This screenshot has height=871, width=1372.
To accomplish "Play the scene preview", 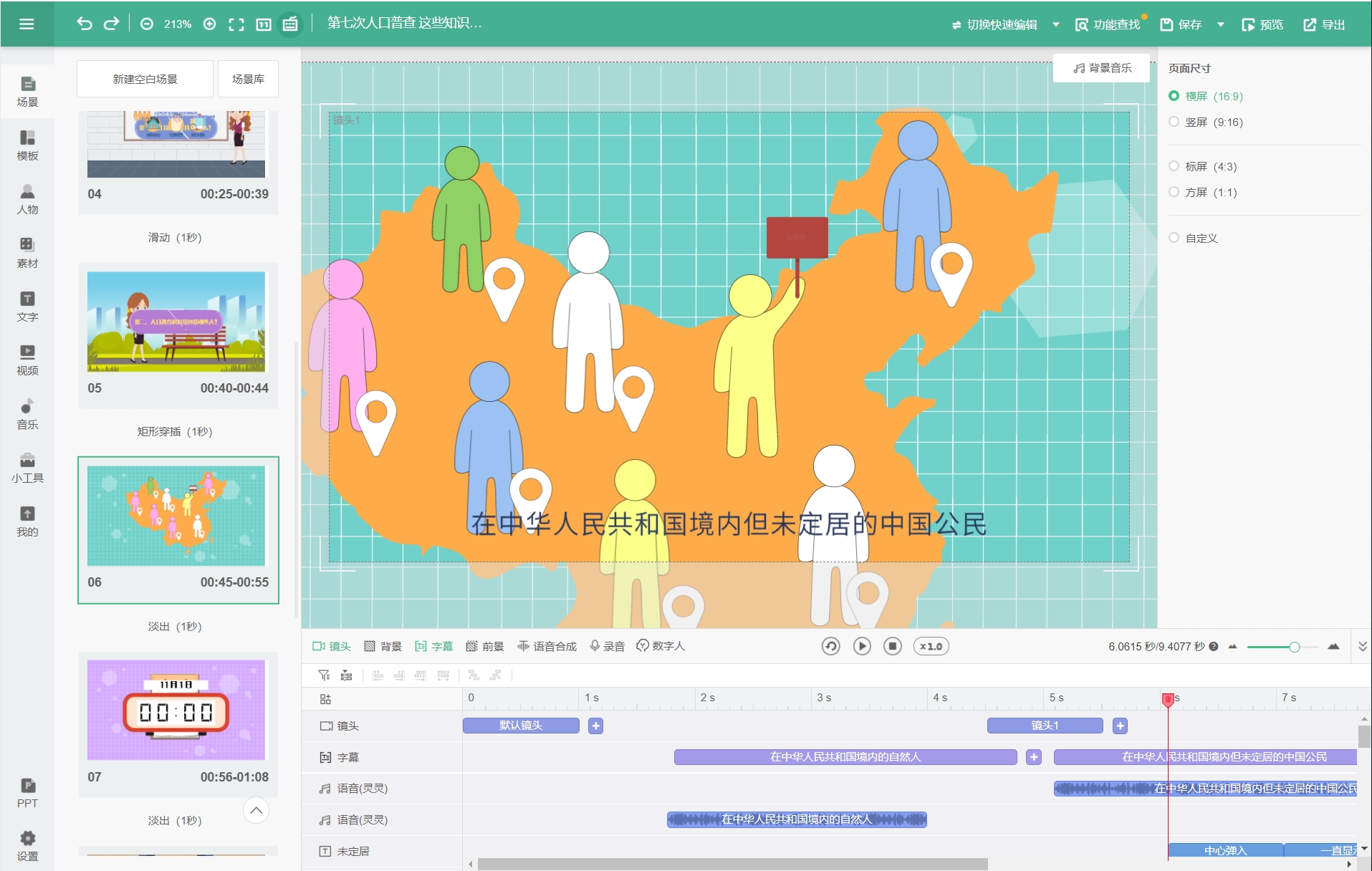I will 862,646.
